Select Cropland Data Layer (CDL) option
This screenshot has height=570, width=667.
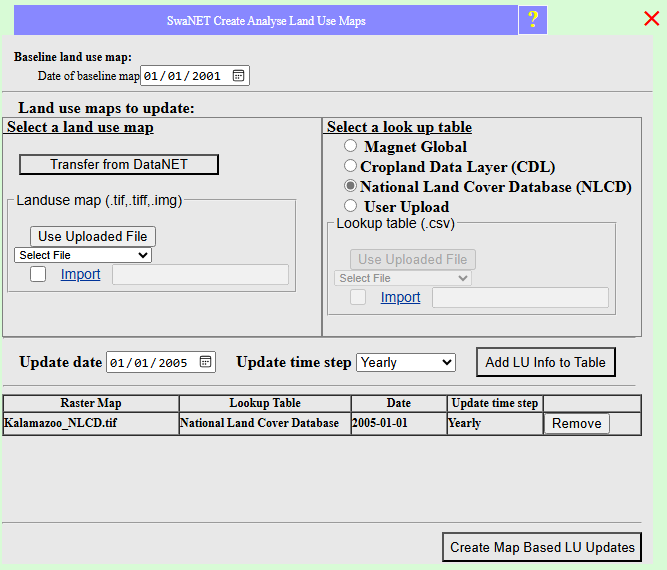(350, 166)
